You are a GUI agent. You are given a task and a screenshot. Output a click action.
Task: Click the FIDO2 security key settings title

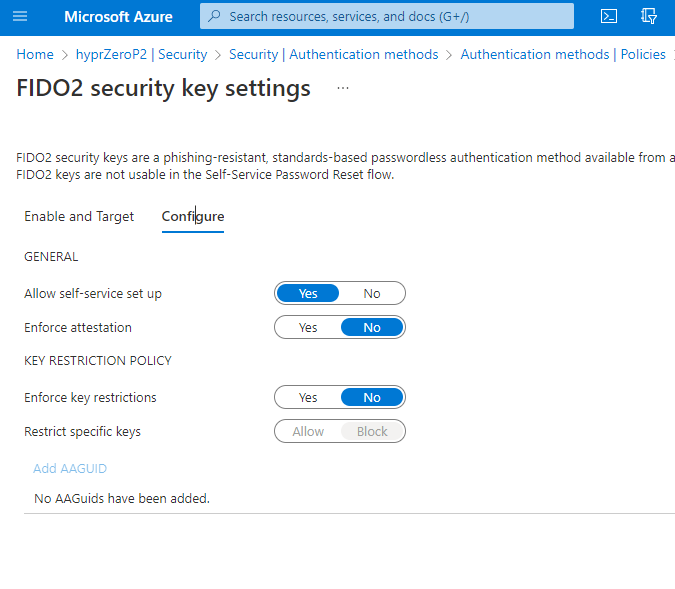pyautogui.click(x=163, y=88)
